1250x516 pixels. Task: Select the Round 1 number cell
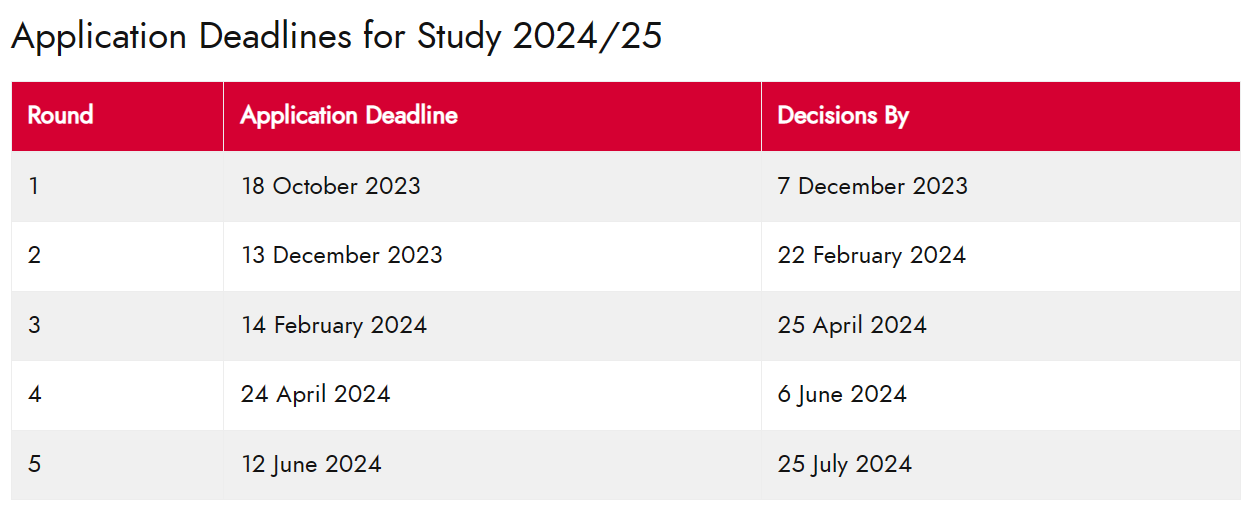coord(34,186)
